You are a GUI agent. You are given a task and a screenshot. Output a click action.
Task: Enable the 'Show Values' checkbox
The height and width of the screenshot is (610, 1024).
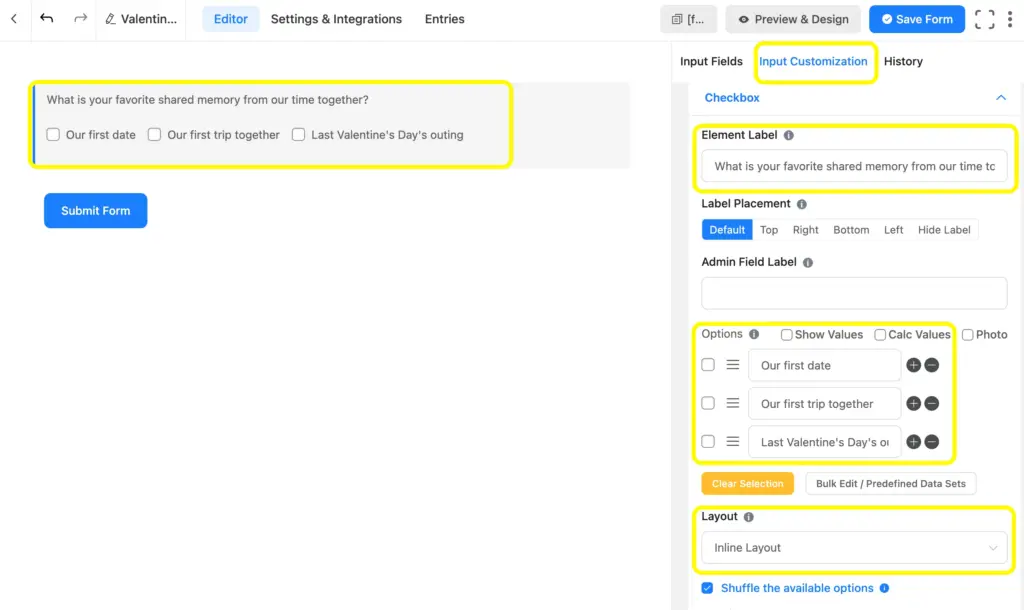point(787,334)
